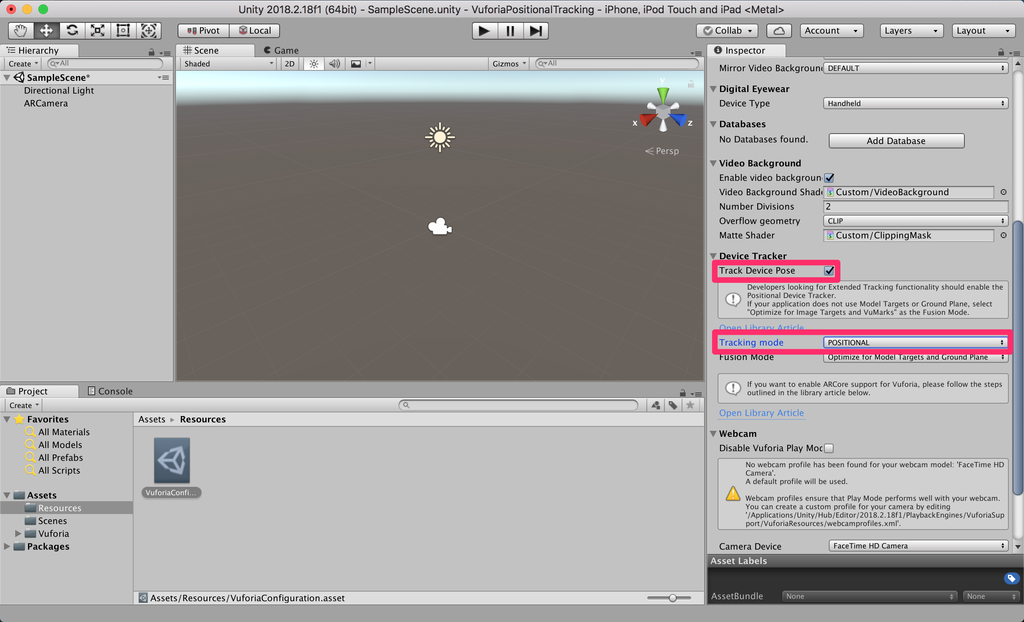Select the Hand tool in toolbar
Image resolution: width=1024 pixels, height=622 pixels.
[x=21, y=31]
